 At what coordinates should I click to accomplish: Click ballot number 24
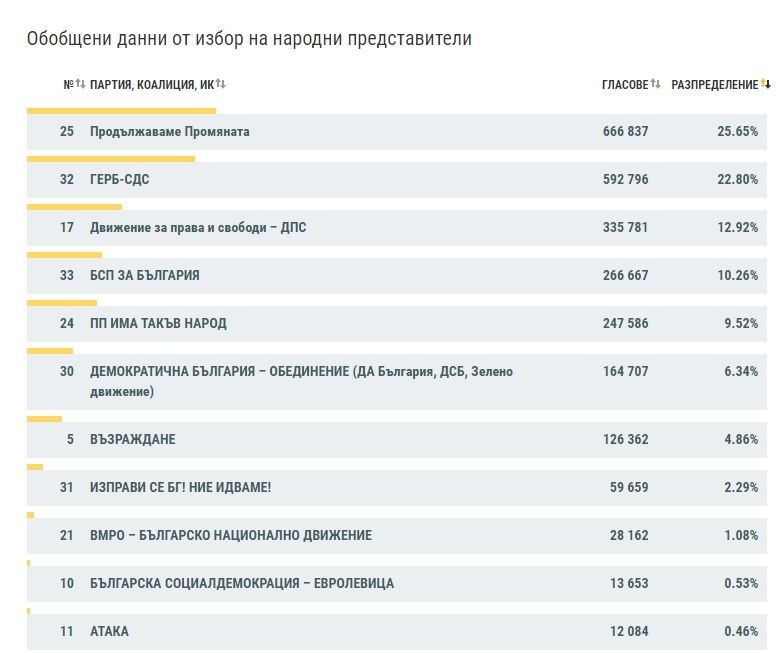pos(67,324)
